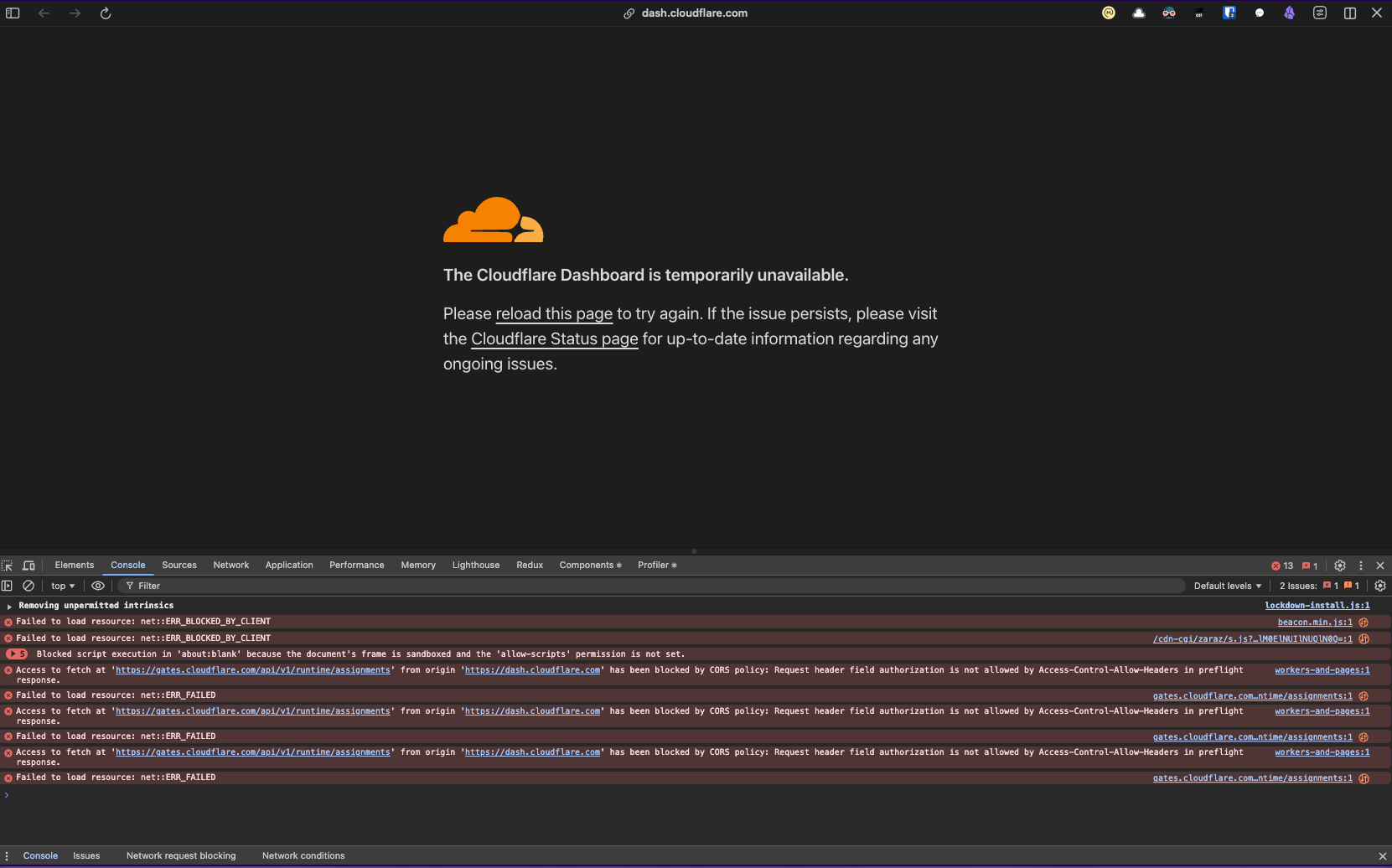
Task: Open the blue shield password manager extension
Action: pyautogui.click(x=1229, y=13)
